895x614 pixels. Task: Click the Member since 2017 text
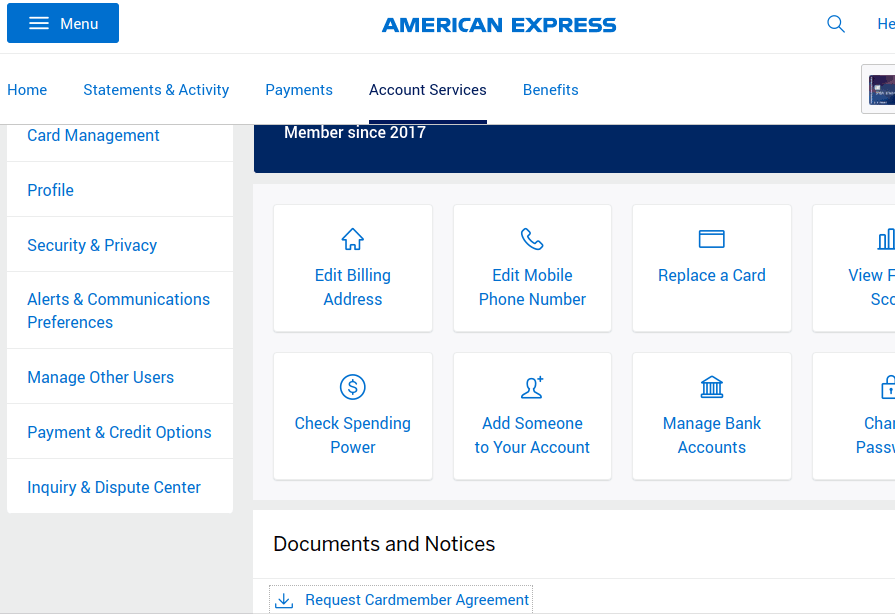point(355,132)
